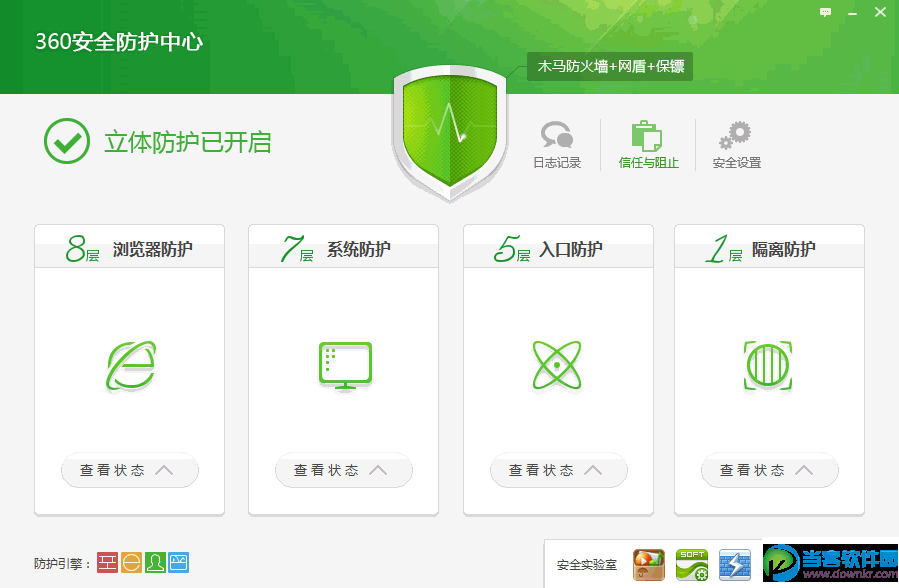Expand 查看状态 under 浏览器防护
The image size is (899, 588).
pyautogui.click(x=130, y=471)
